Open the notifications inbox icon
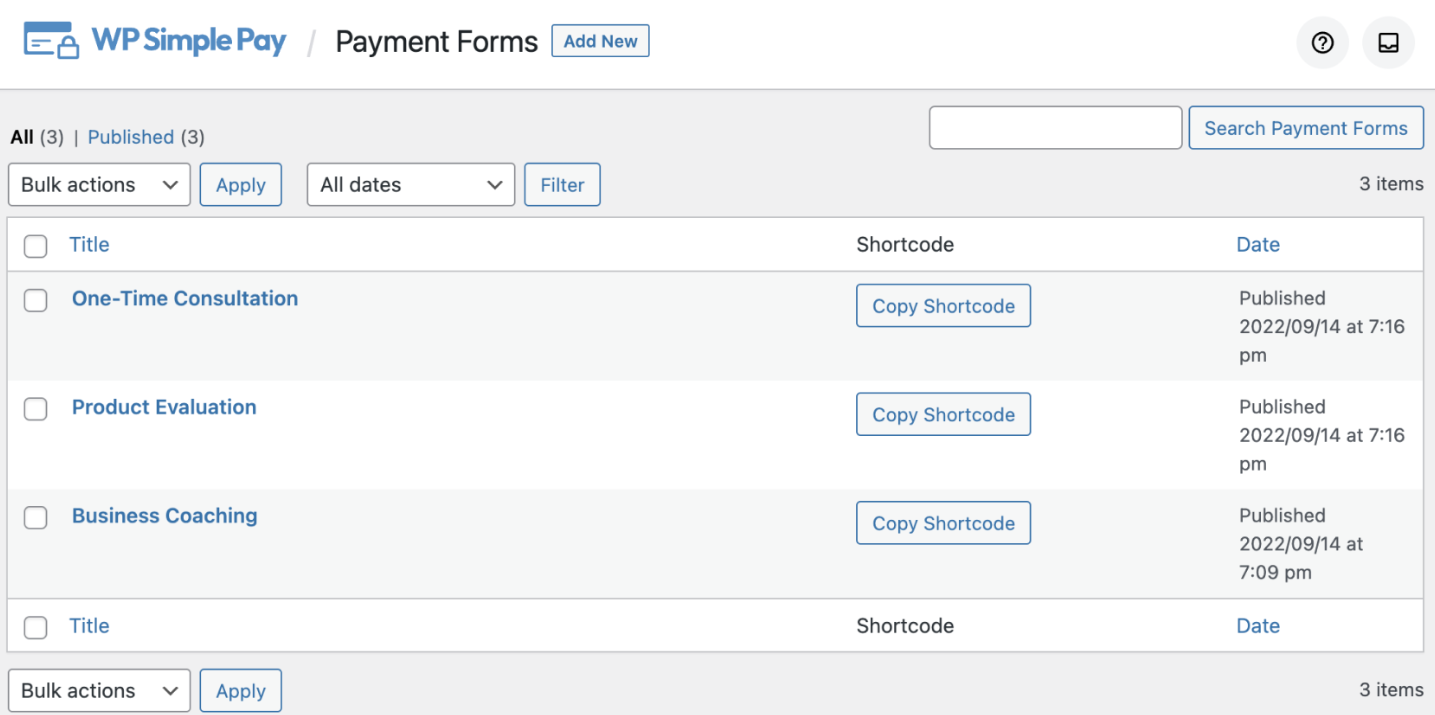 (x=1388, y=42)
